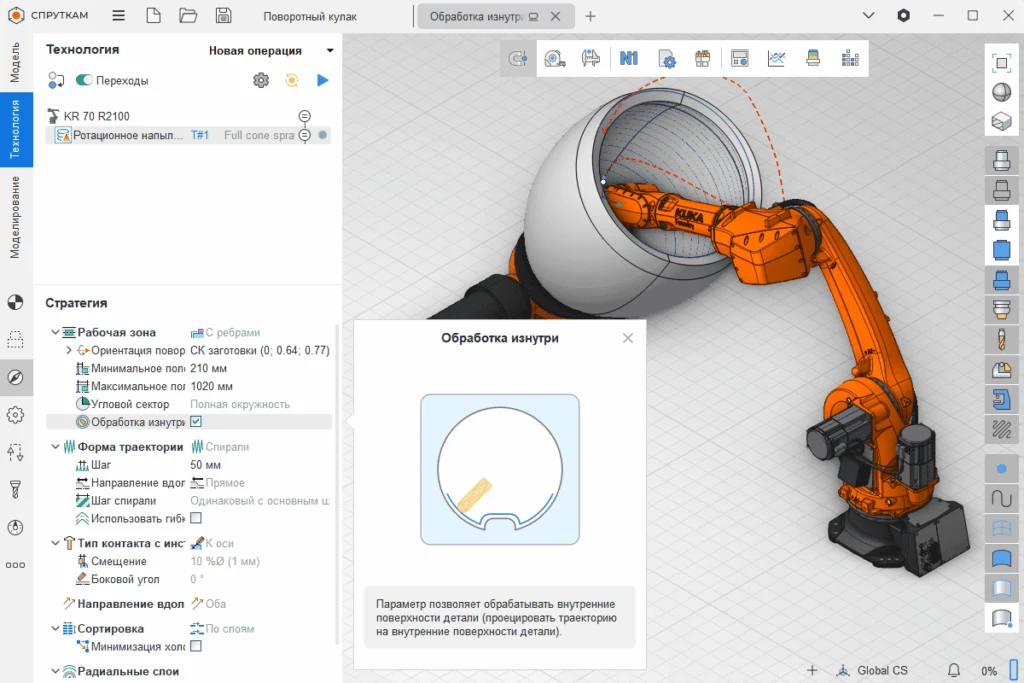Edit the Шаг value 50 мм

coord(206,465)
